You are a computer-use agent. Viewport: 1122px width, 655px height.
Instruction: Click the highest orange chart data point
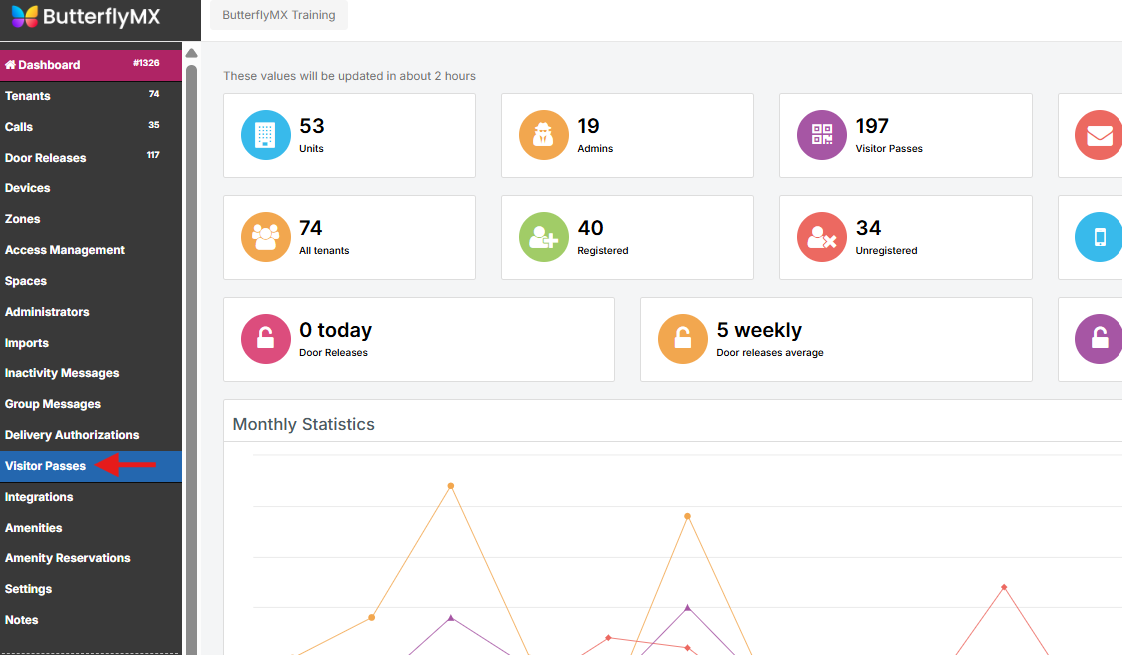point(451,486)
